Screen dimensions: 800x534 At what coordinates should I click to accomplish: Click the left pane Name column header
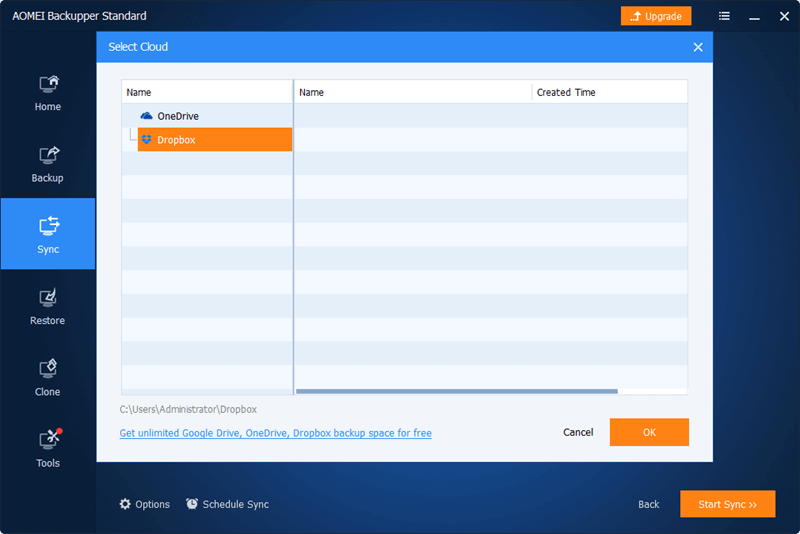click(x=207, y=92)
